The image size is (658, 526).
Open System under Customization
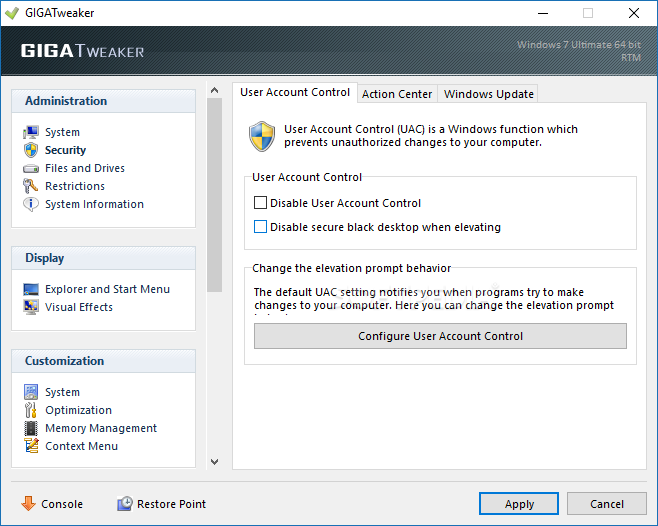tap(62, 392)
